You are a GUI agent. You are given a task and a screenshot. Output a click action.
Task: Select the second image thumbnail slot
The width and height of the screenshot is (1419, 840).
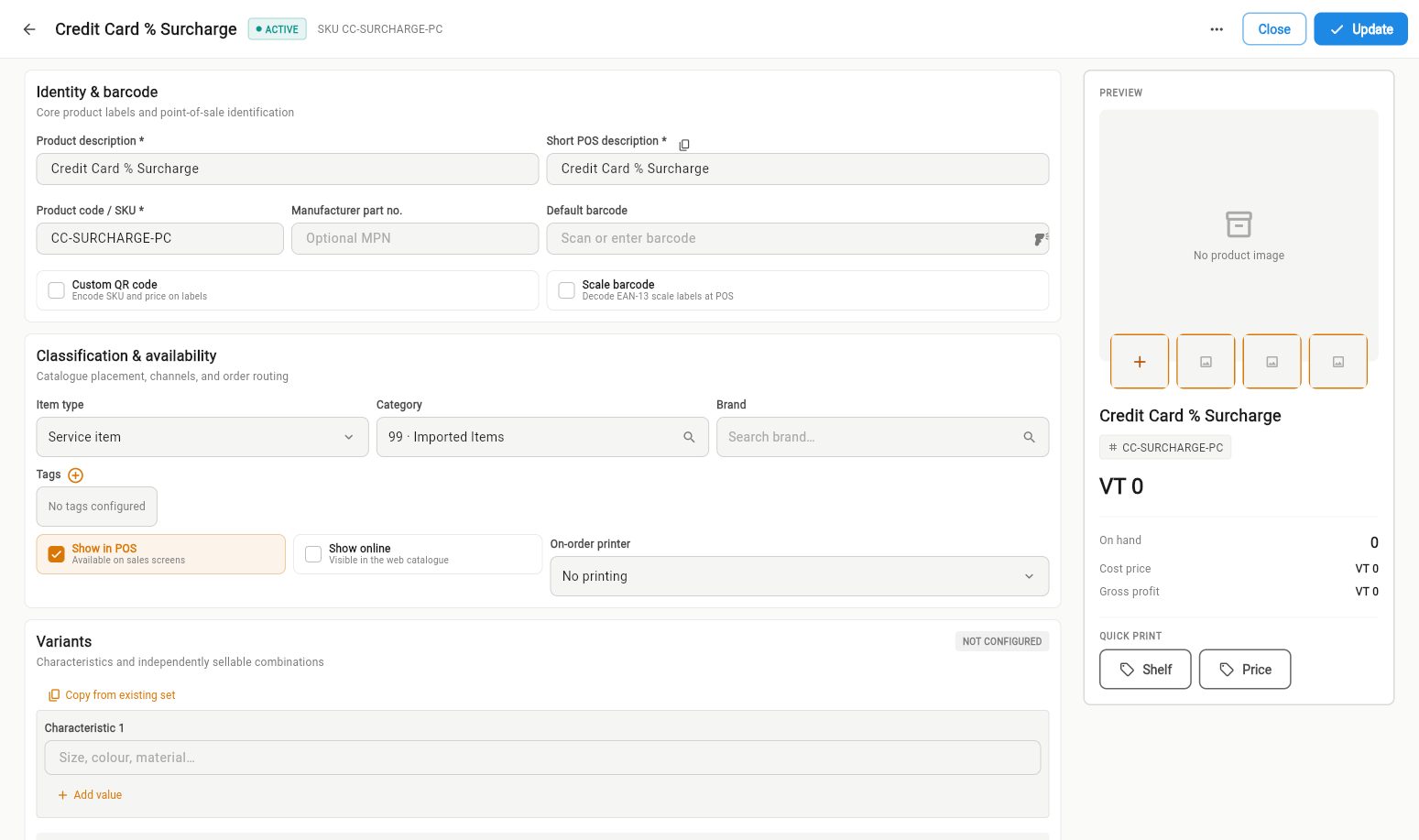click(x=1206, y=362)
